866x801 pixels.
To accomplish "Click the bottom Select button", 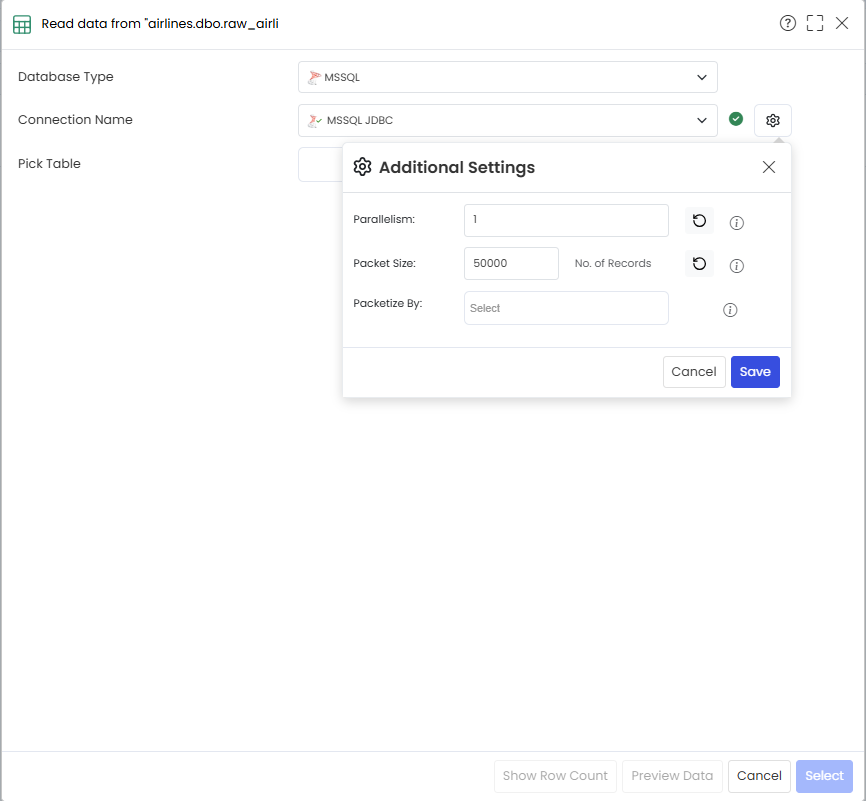I will [824, 776].
